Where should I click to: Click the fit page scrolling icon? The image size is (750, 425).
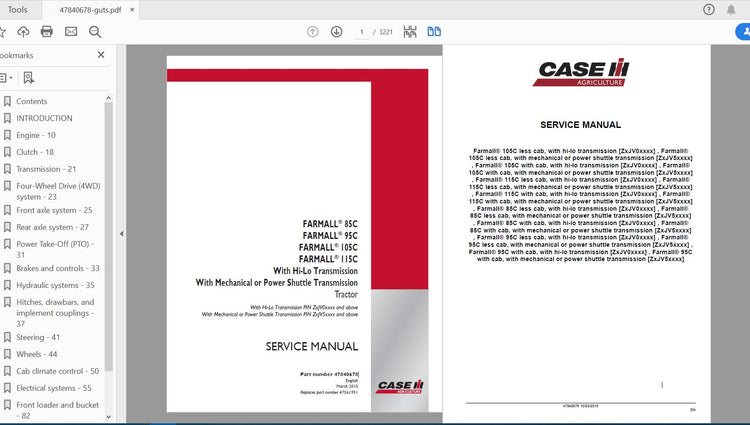coord(410,32)
